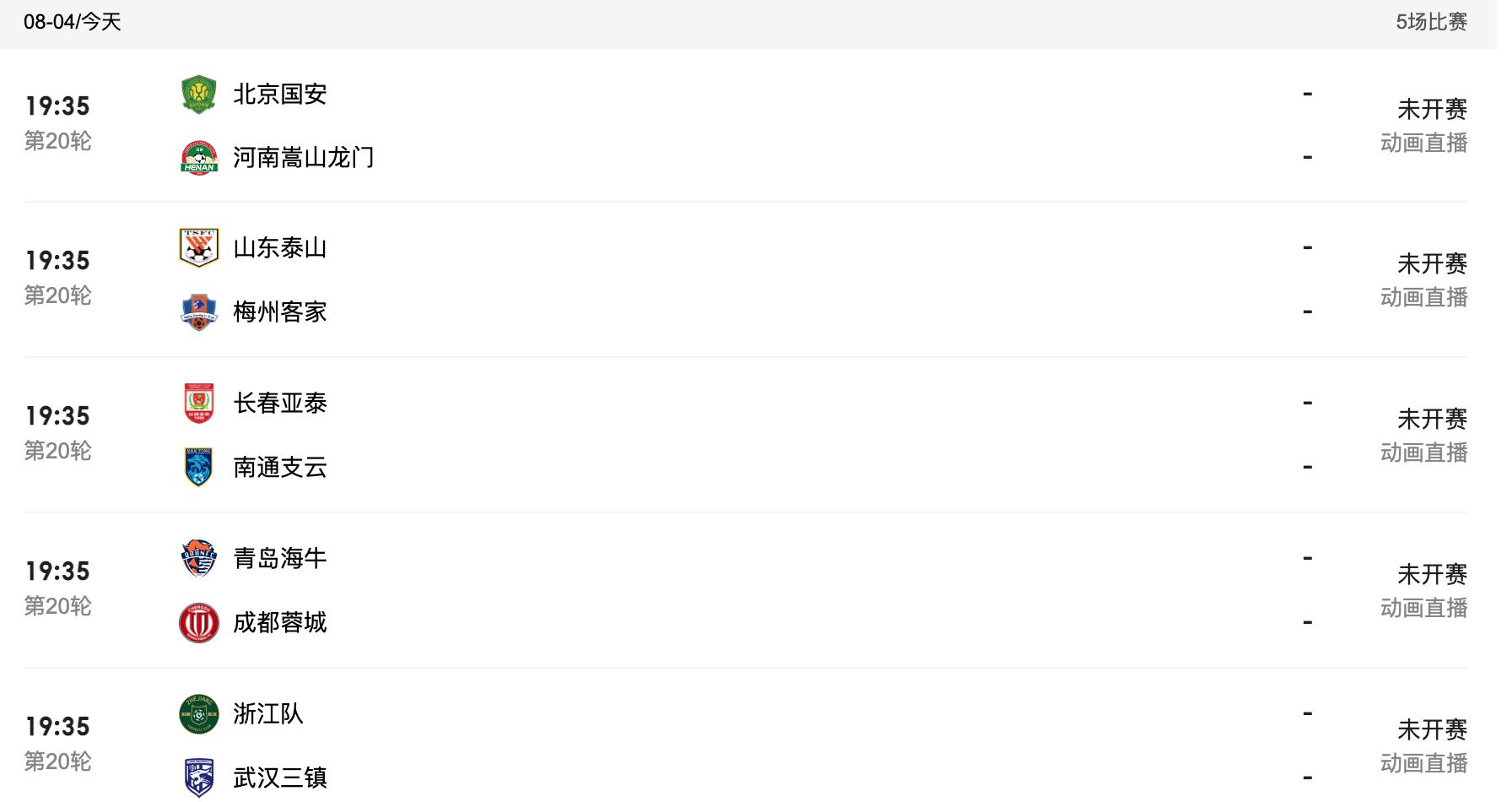Open 动画直播 for the 山东泰山 match
Image resolution: width=1512 pixels, height=802 pixels.
1423,298
